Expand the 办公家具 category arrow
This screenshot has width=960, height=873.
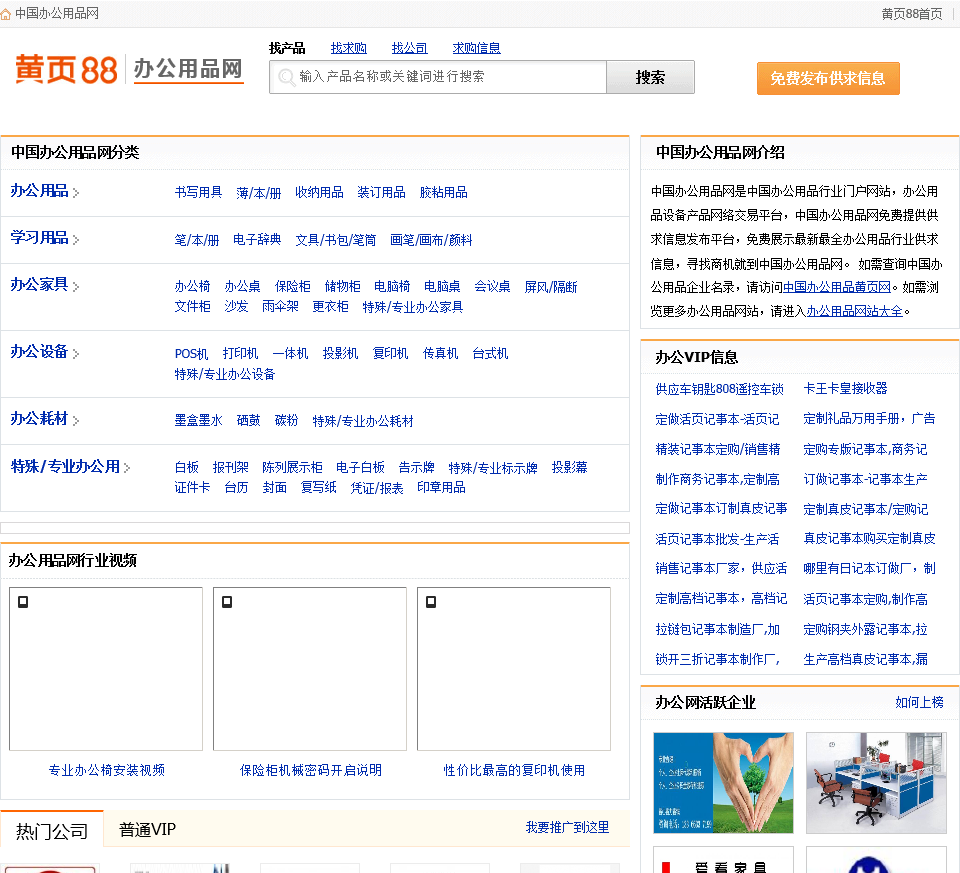pos(76,286)
